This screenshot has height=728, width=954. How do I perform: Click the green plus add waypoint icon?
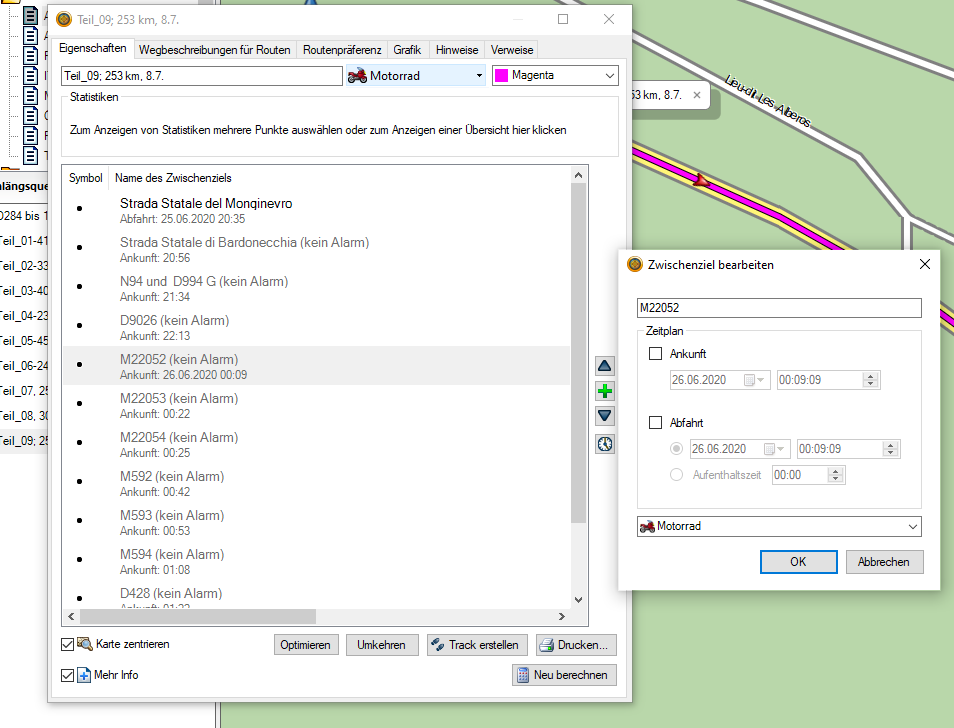tap(605, 391)
